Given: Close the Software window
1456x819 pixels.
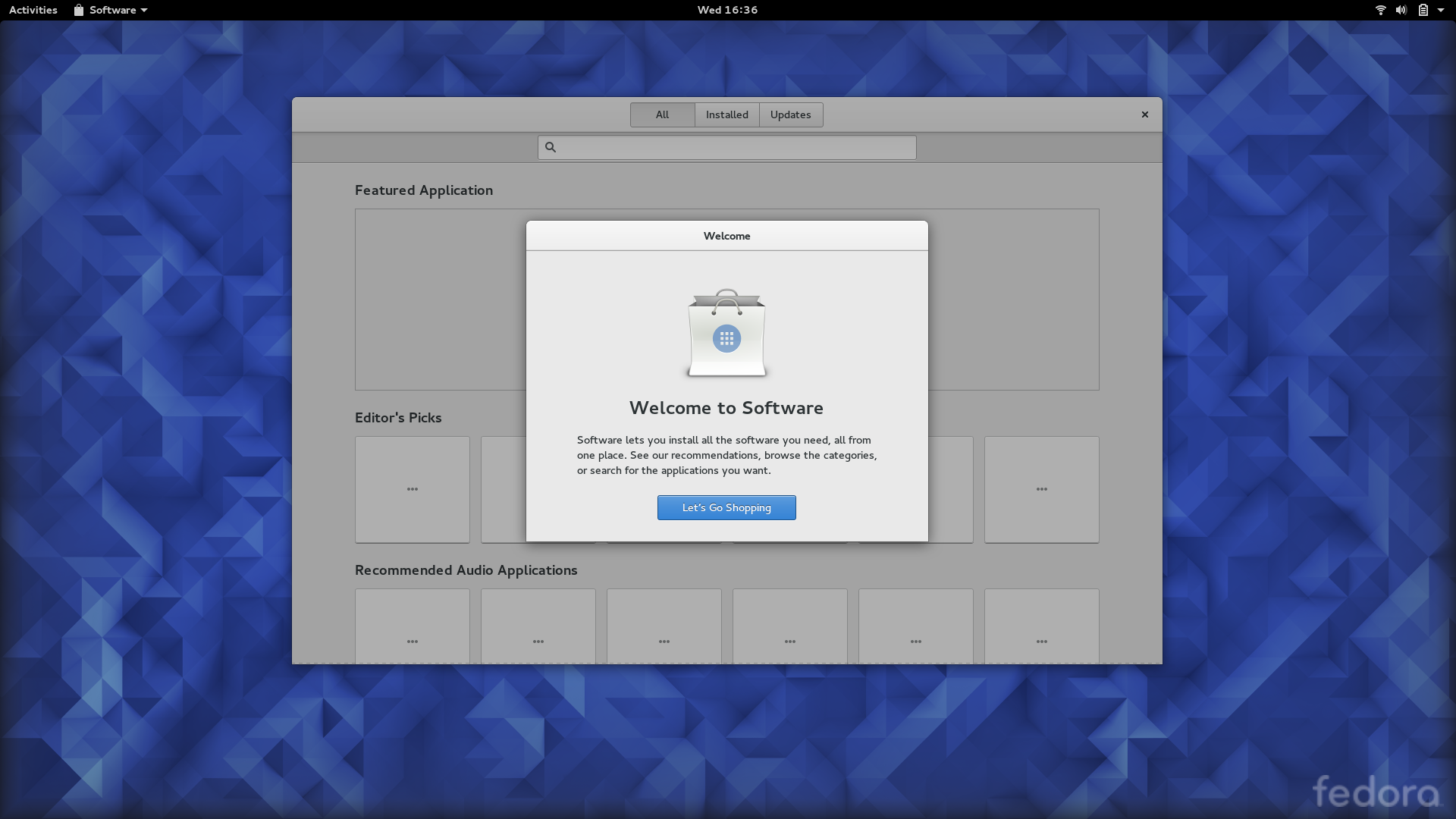Looking at the screenshot, I should 1145,115.
